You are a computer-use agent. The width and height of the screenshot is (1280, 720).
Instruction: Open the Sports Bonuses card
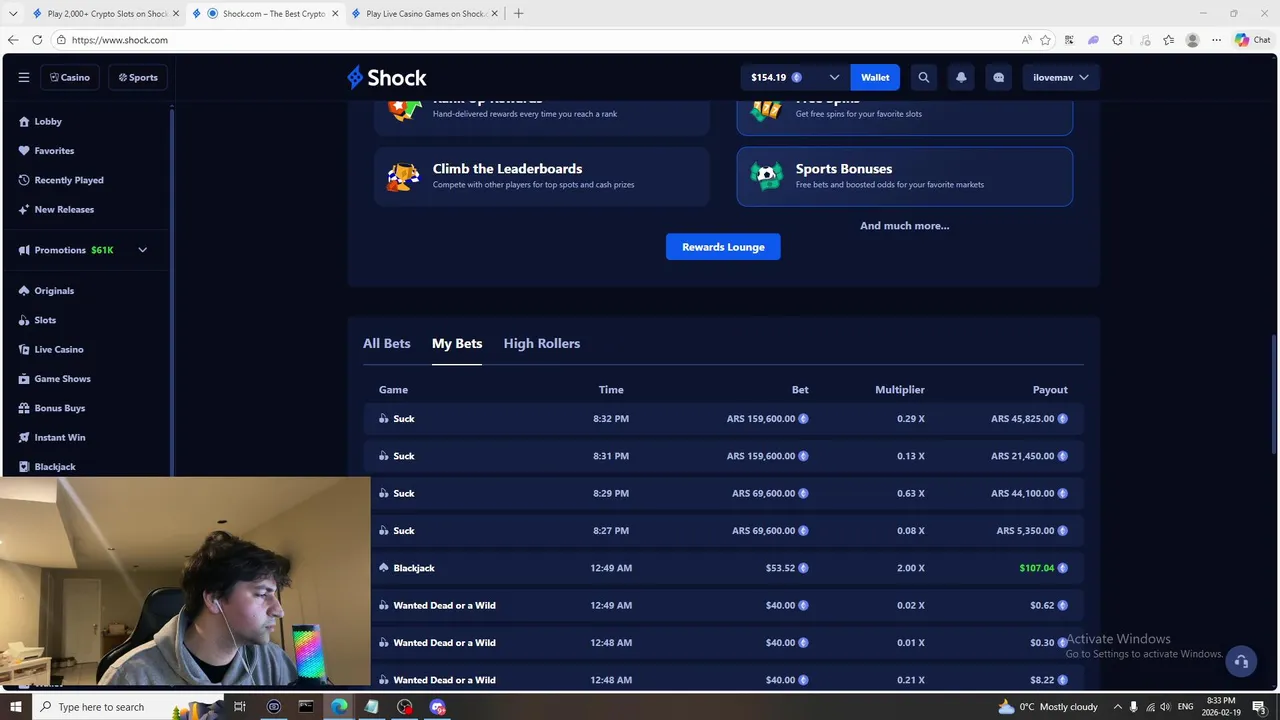click(905, 177)
